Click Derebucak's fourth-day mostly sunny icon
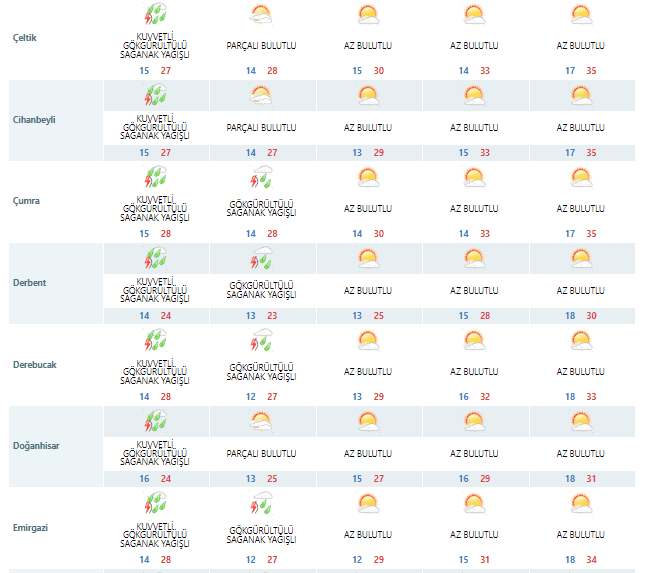The image size is (646, 573). [474, 340]
